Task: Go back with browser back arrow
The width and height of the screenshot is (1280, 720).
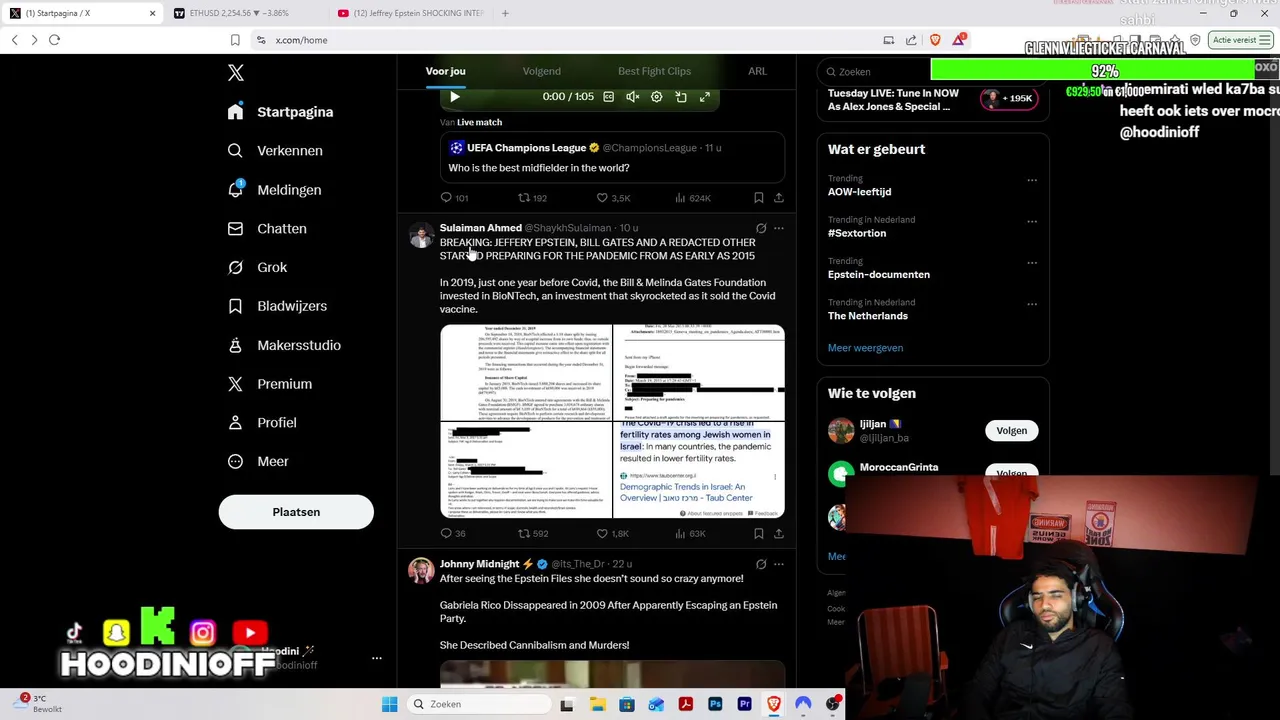Action: click(x=14, y=40)
